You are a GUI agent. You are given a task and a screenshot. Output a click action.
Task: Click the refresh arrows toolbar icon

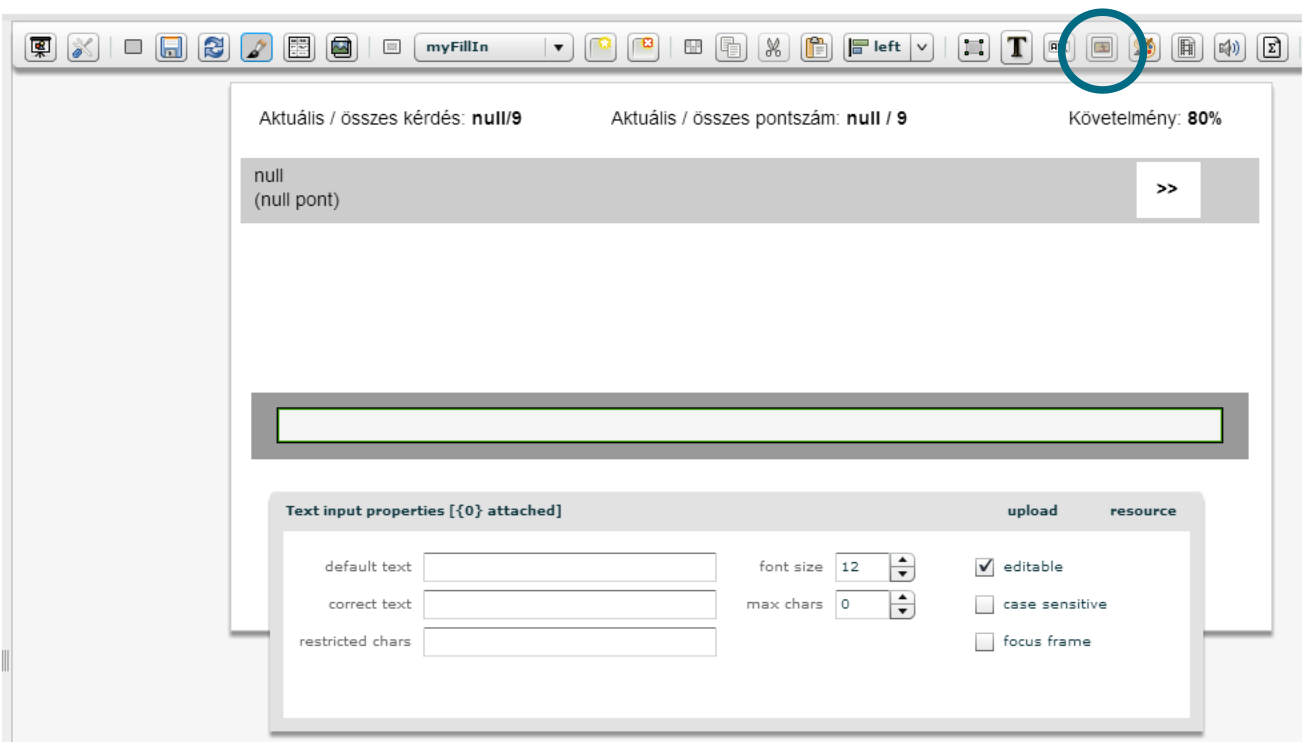pos(213,47)
